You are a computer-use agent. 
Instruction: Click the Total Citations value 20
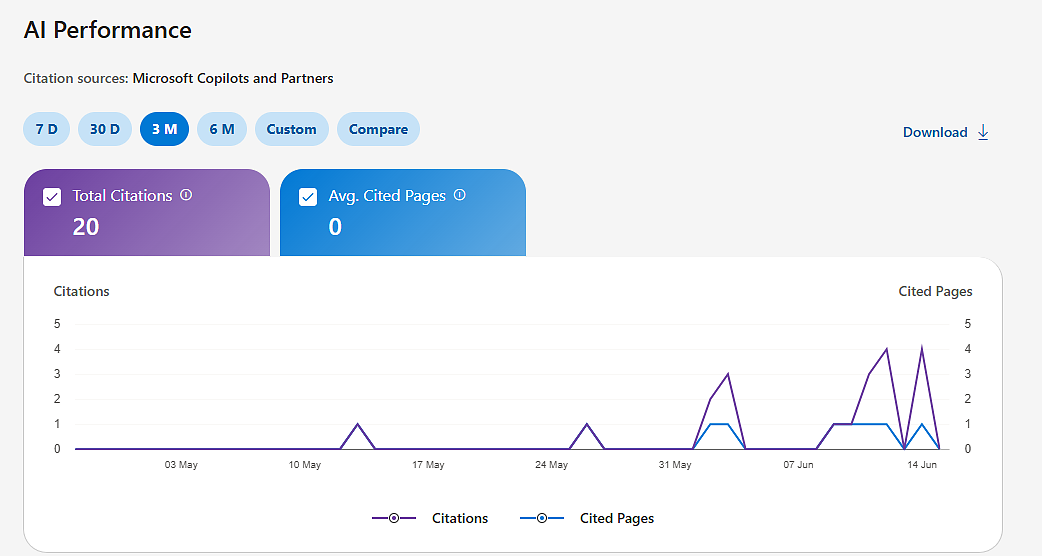pyautogui.click(x=86, y=227)
